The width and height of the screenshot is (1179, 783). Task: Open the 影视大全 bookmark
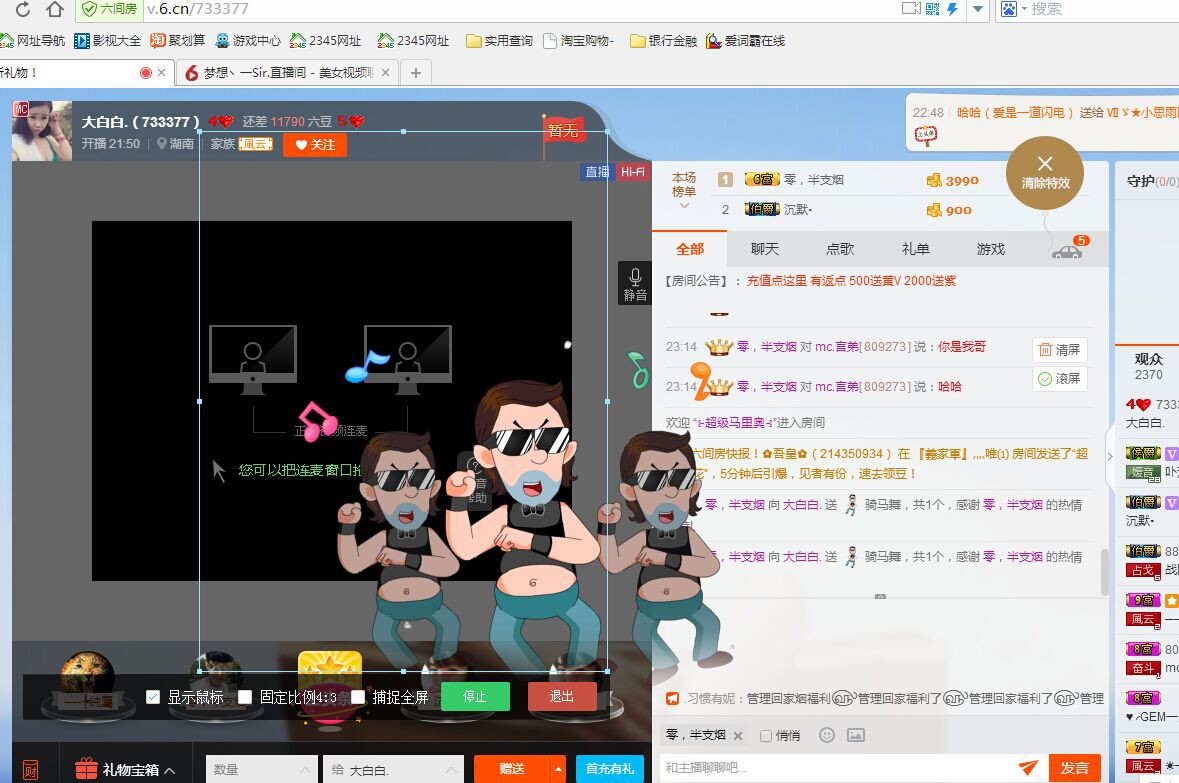point(108,41)
